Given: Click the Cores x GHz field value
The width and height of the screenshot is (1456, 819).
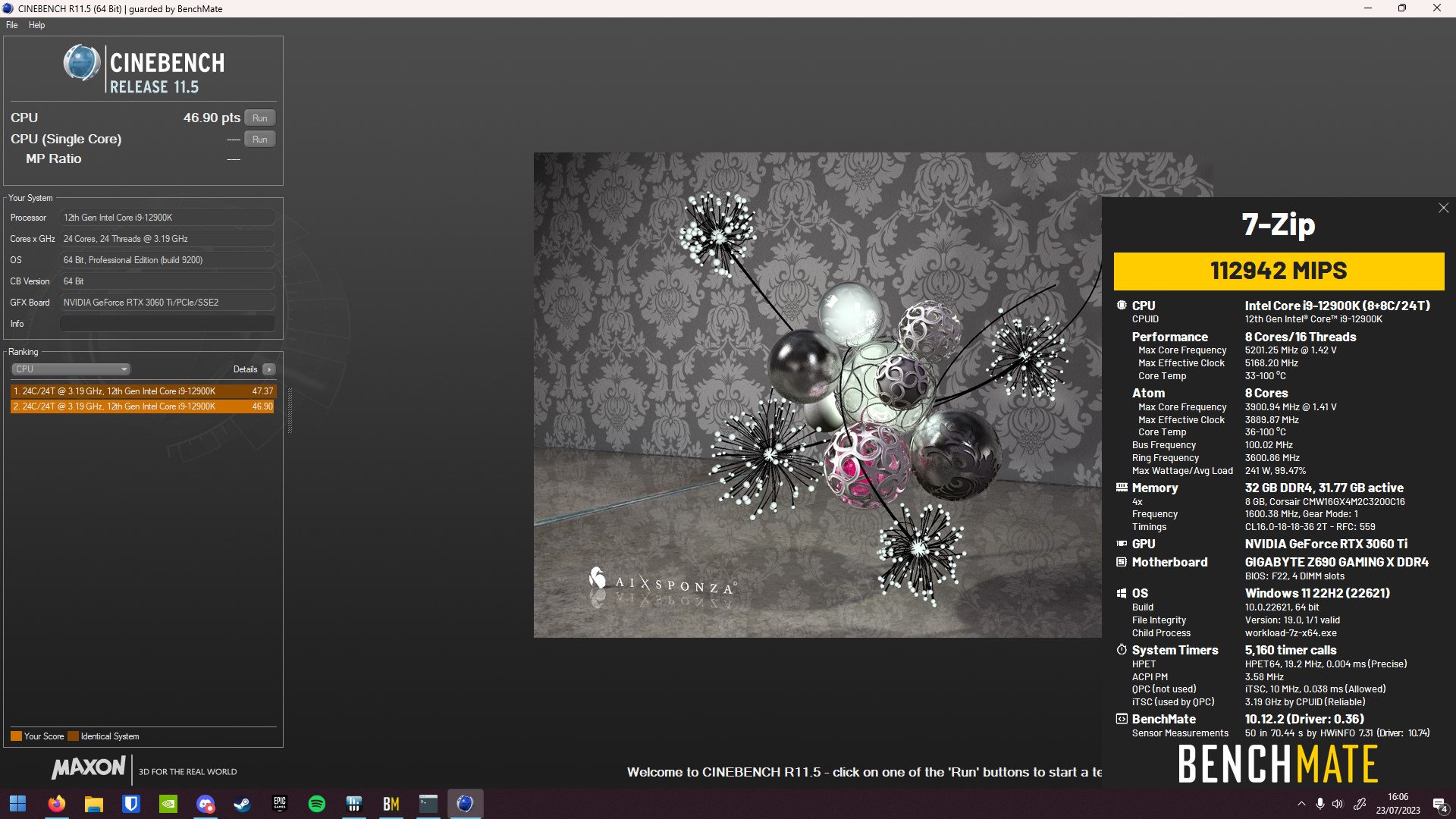Looking at the screenshot, I should (167, 239).
